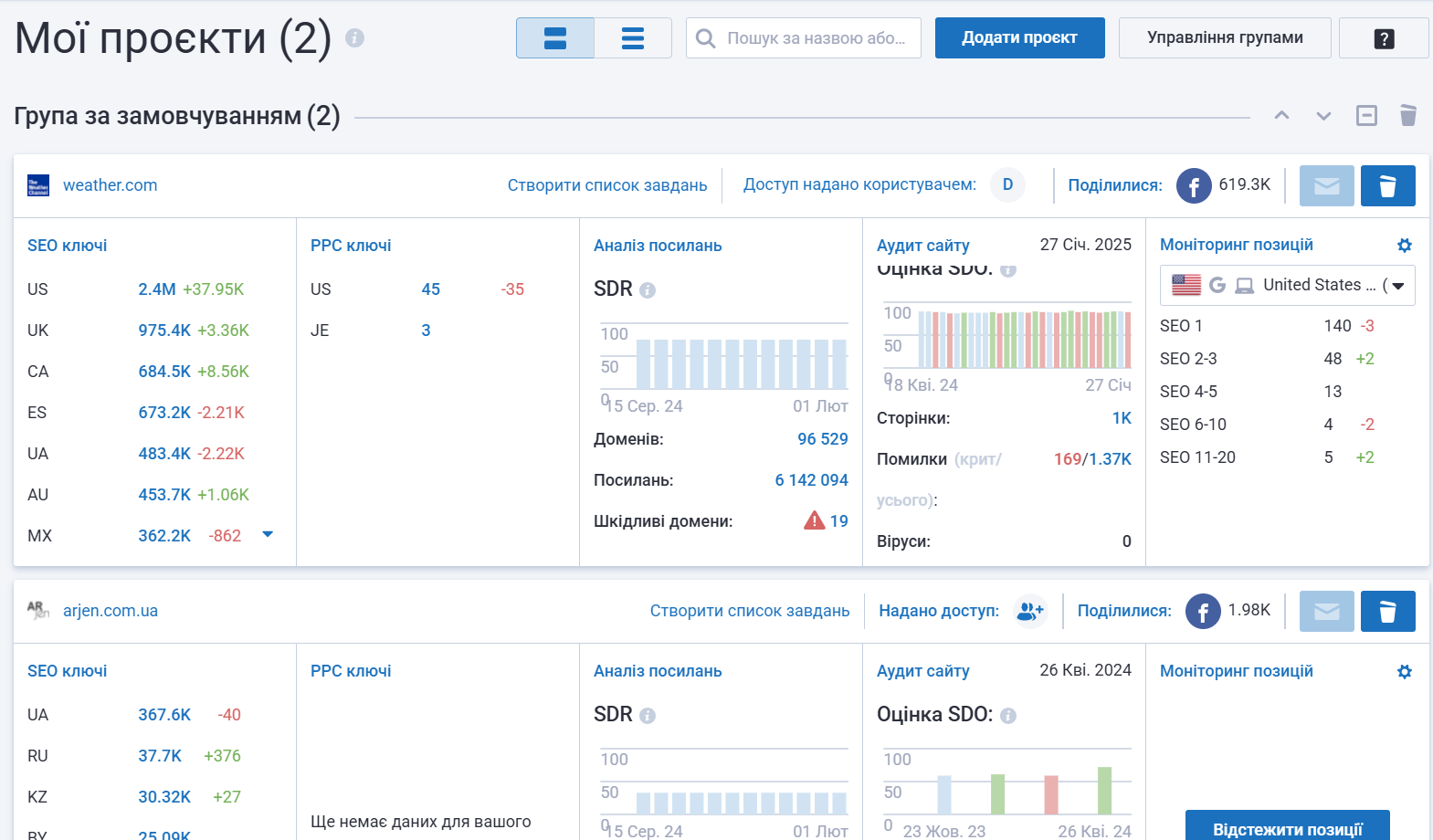Open Моніторинг позицій for weather.com
The image size is (1433, 840).
1237,245
